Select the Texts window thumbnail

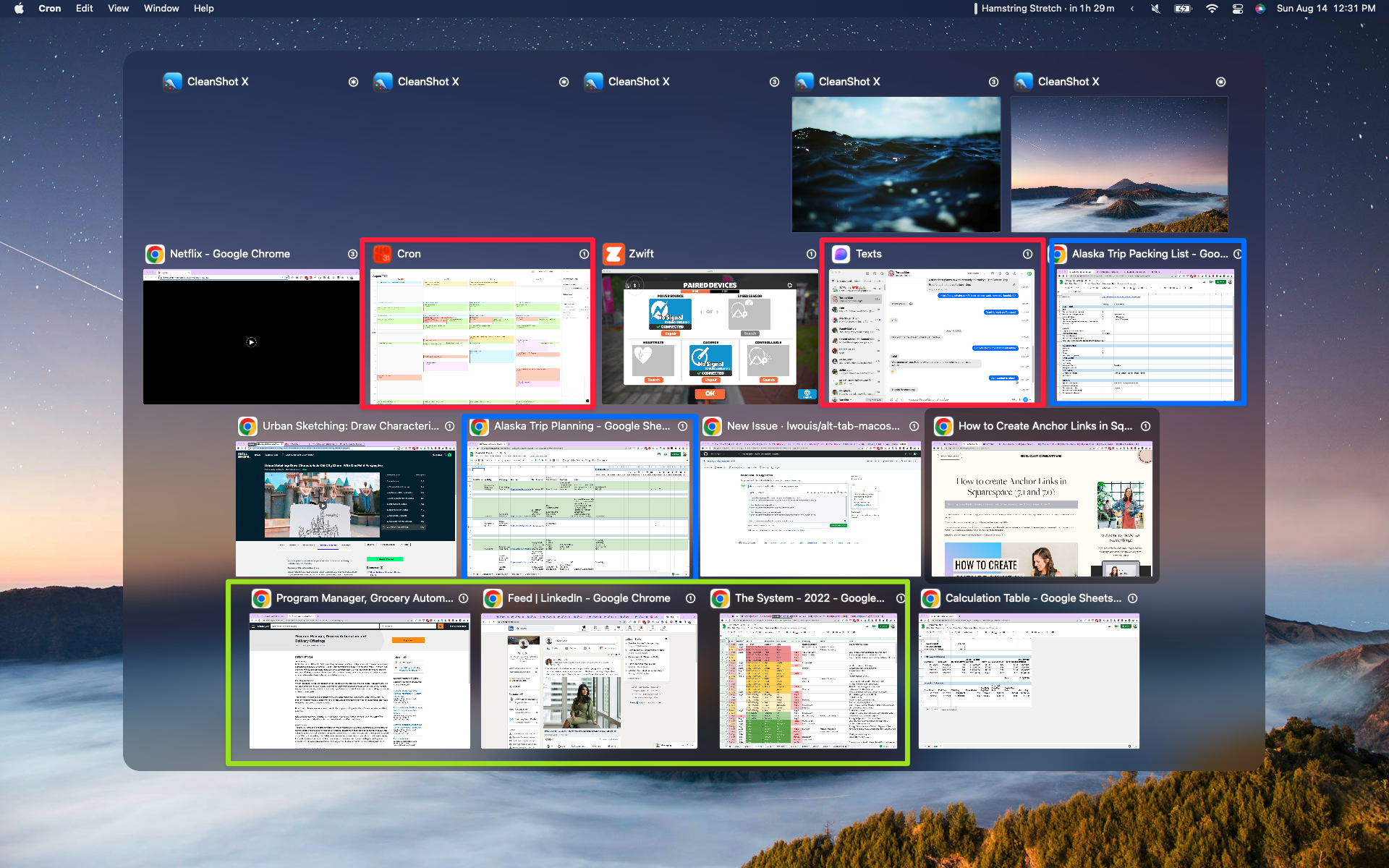[932, 335]
